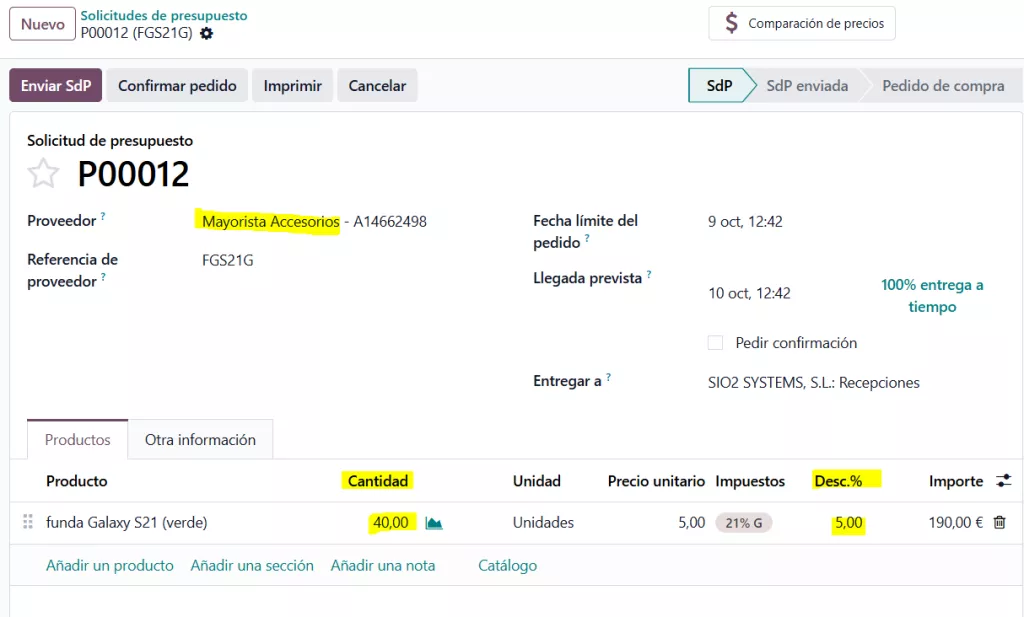Select the SdP enviada status stage
The width and height of the screenshot is (1024, 617).
[806, 86]
